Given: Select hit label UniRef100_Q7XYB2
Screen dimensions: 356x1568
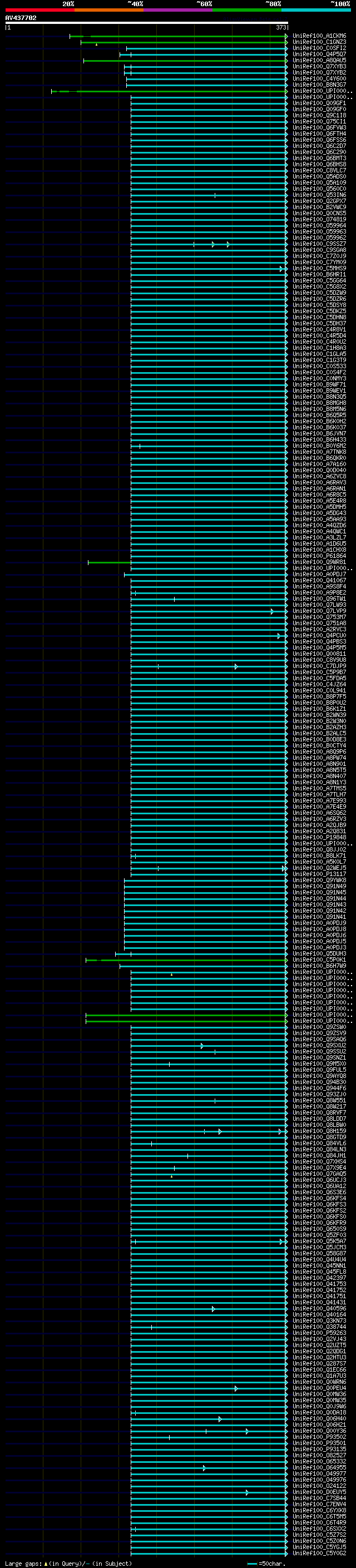Looking at the screenshot, I should click(x=319, y=72).
